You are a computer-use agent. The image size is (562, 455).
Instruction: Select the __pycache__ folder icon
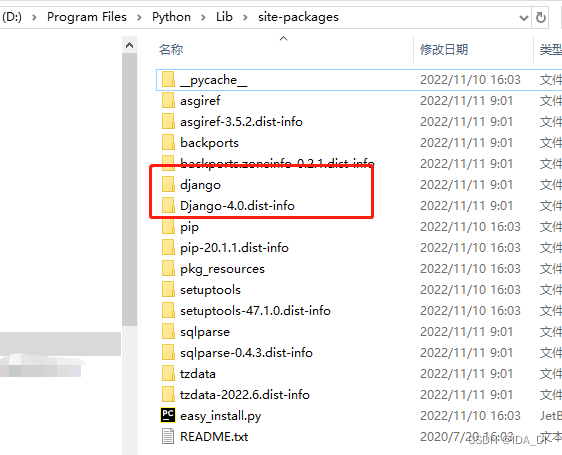tap(168, 80)
